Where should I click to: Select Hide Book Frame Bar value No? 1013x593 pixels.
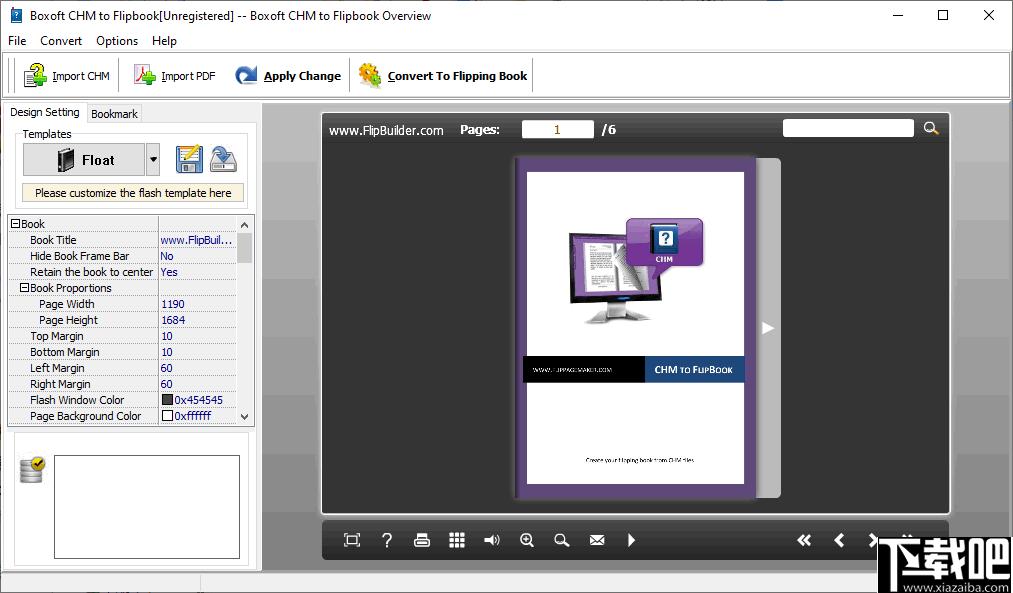[197, 256]
